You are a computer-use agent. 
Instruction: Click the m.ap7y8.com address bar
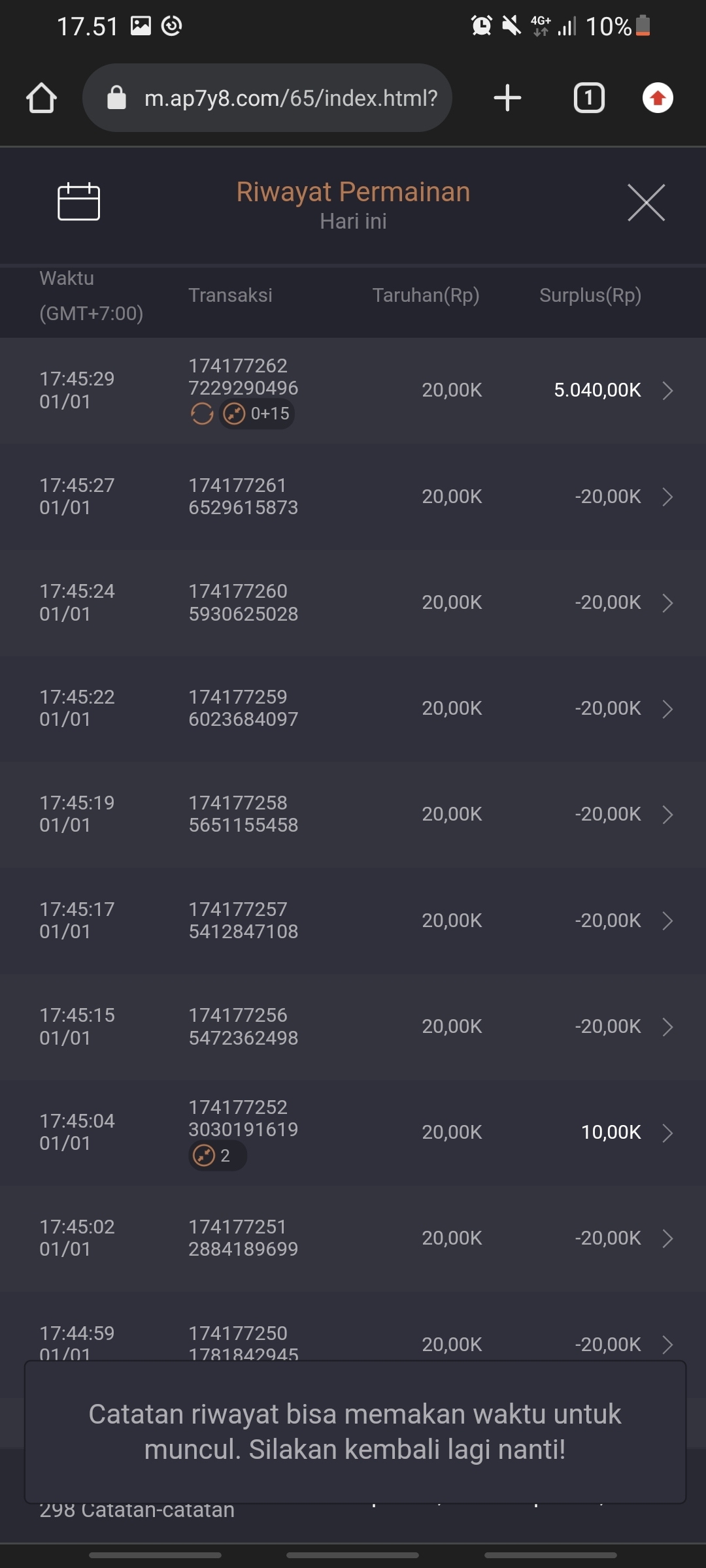coord(291,98)
